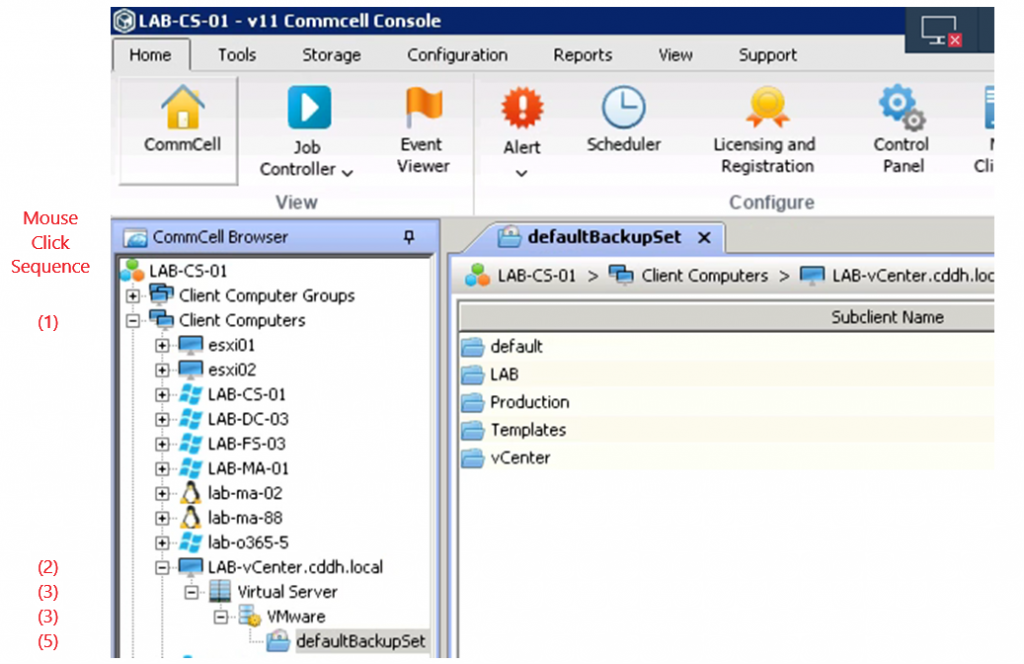This screenshot has width=1024, height=664.
Task: Click the Virtual Server agent icon
Action: coord(220,592)
